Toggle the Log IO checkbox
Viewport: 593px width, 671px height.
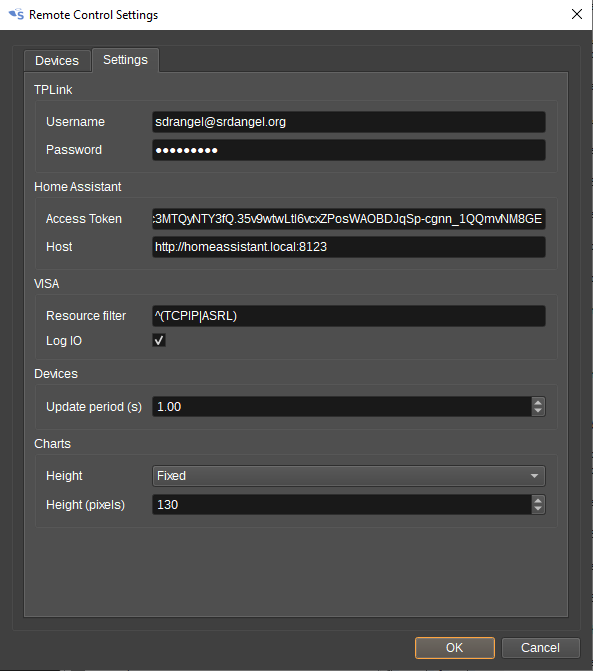(x=159, y=341)
